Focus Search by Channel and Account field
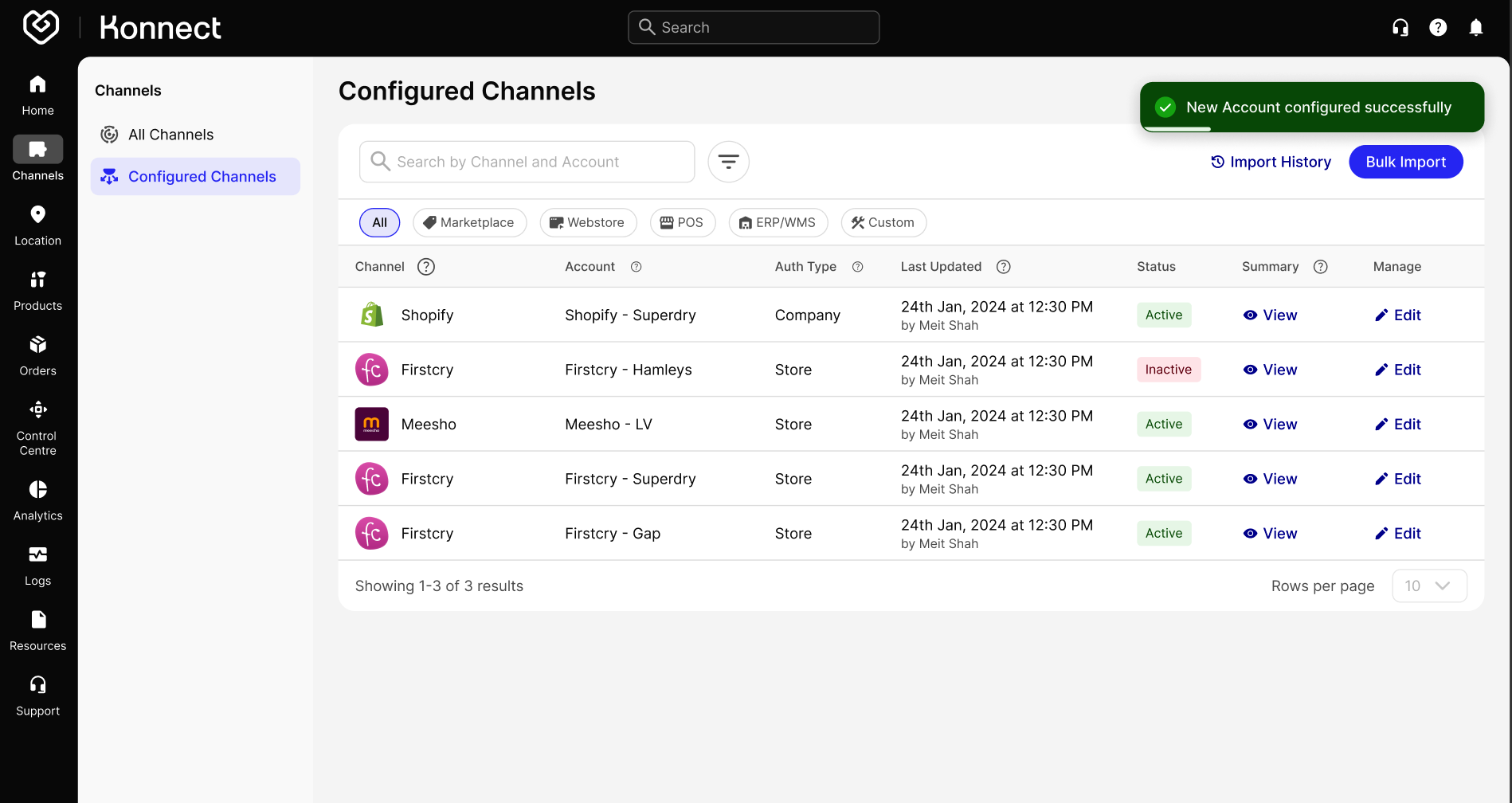 [527, 162]
